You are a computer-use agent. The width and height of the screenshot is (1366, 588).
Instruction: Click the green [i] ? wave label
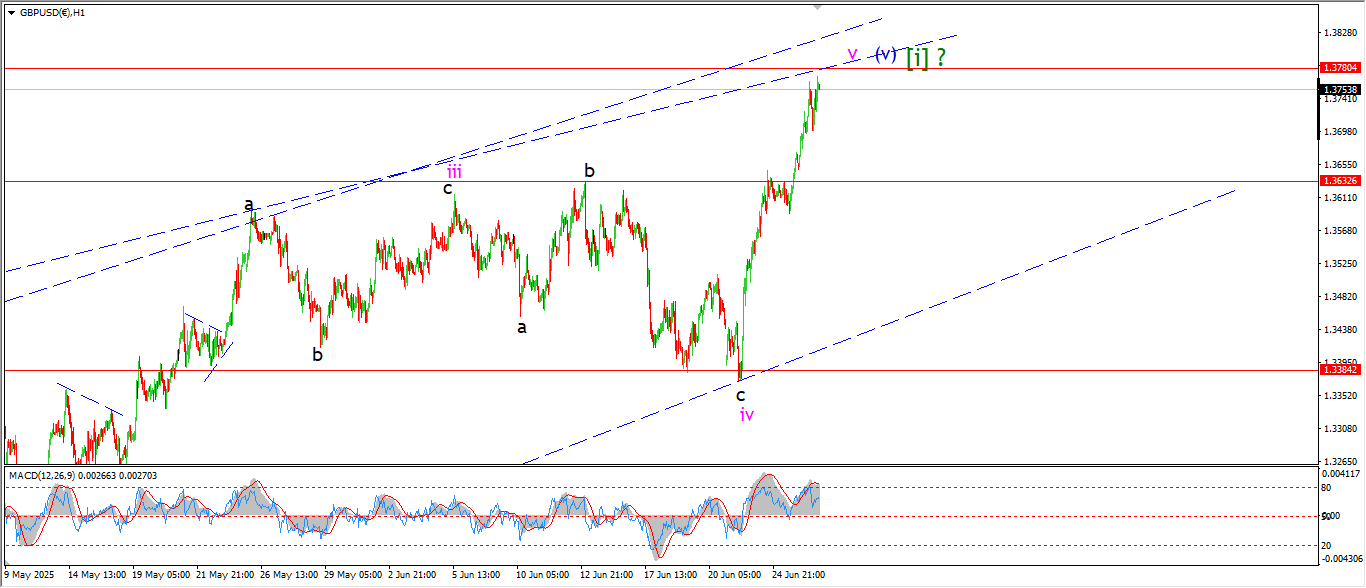(x=924, y=58)
